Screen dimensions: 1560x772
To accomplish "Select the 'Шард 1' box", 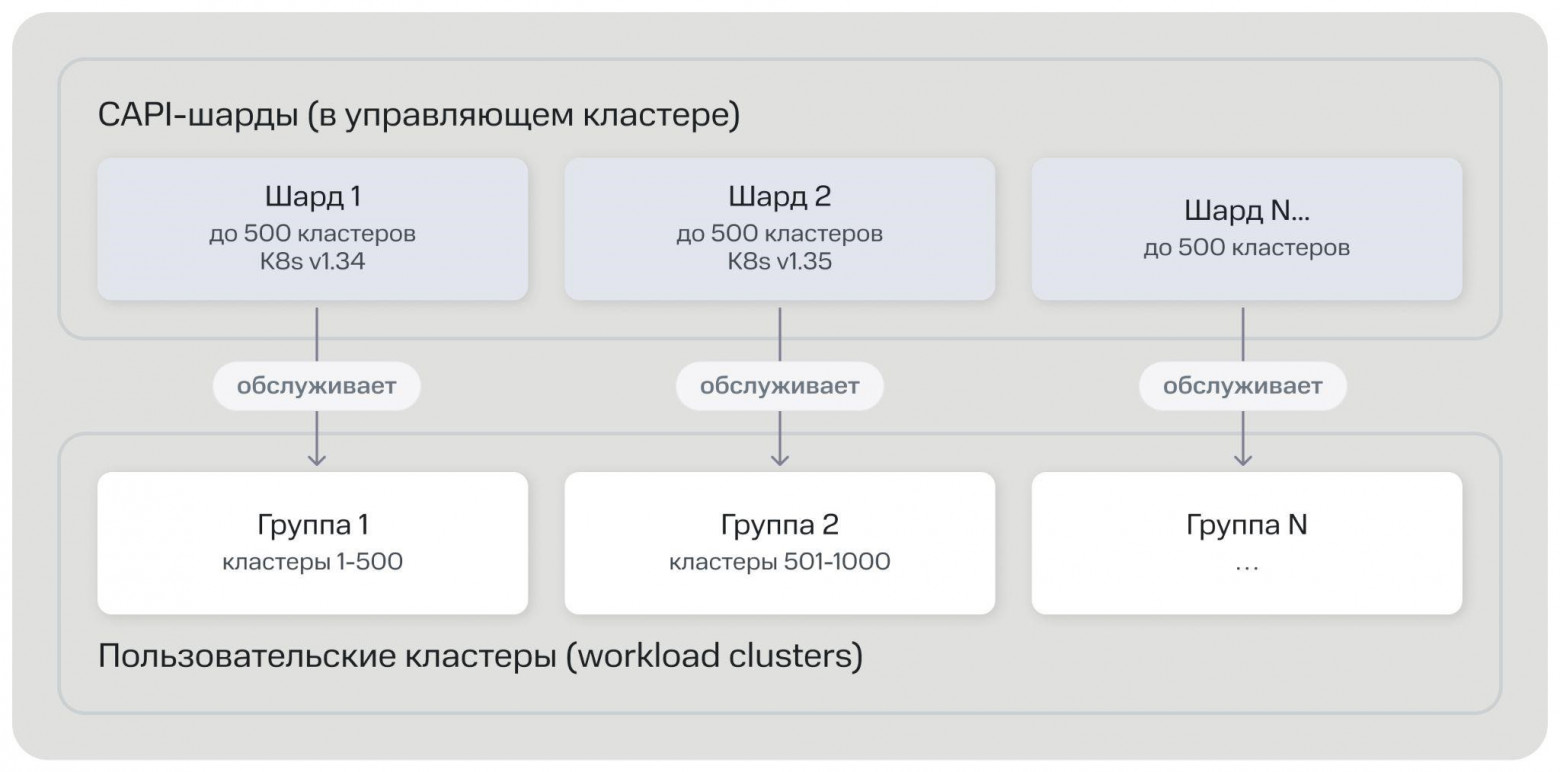I will pyautogui.click(x=312, y=229).
